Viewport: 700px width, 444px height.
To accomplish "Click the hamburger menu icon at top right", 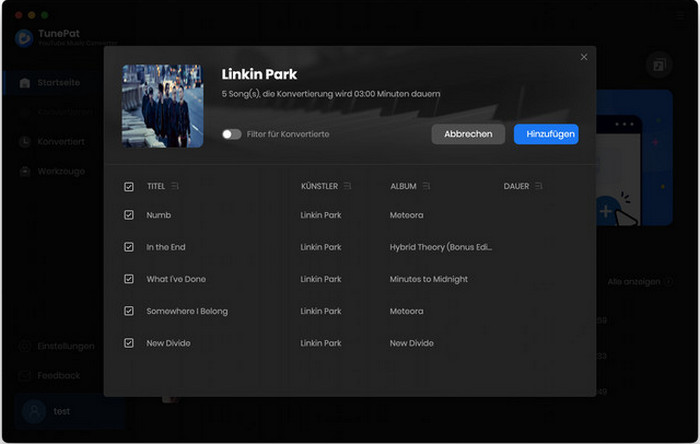I will click(679, 16).
